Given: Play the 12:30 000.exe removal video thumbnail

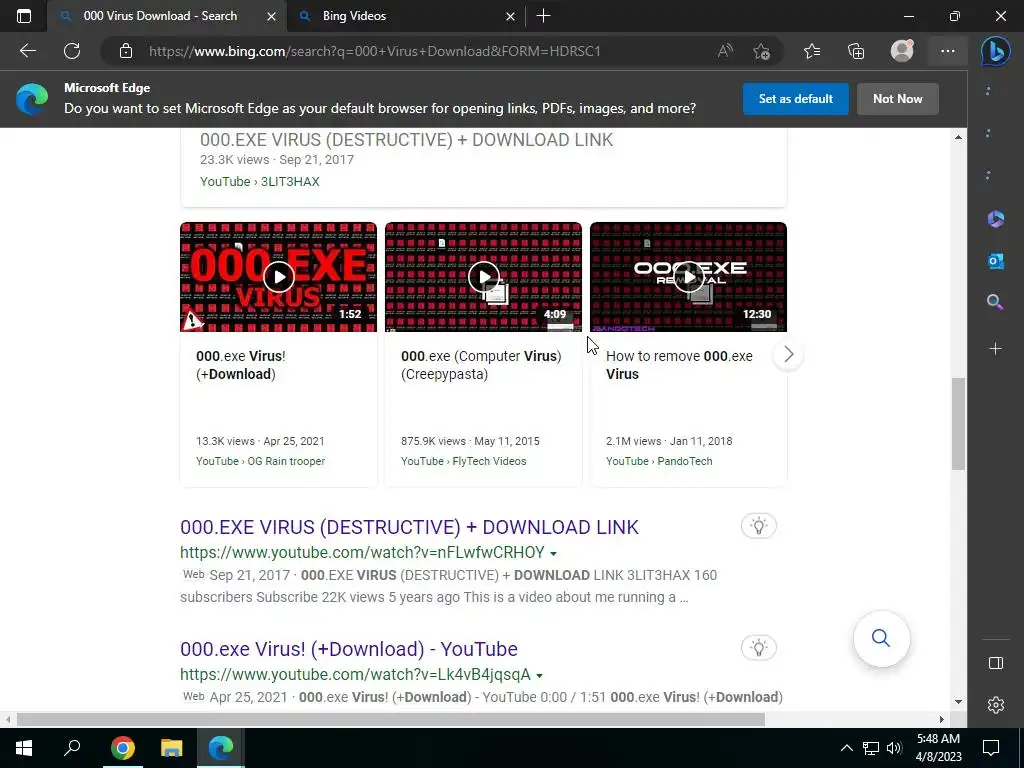Looking at the screenshot, I should click(688, 277).
